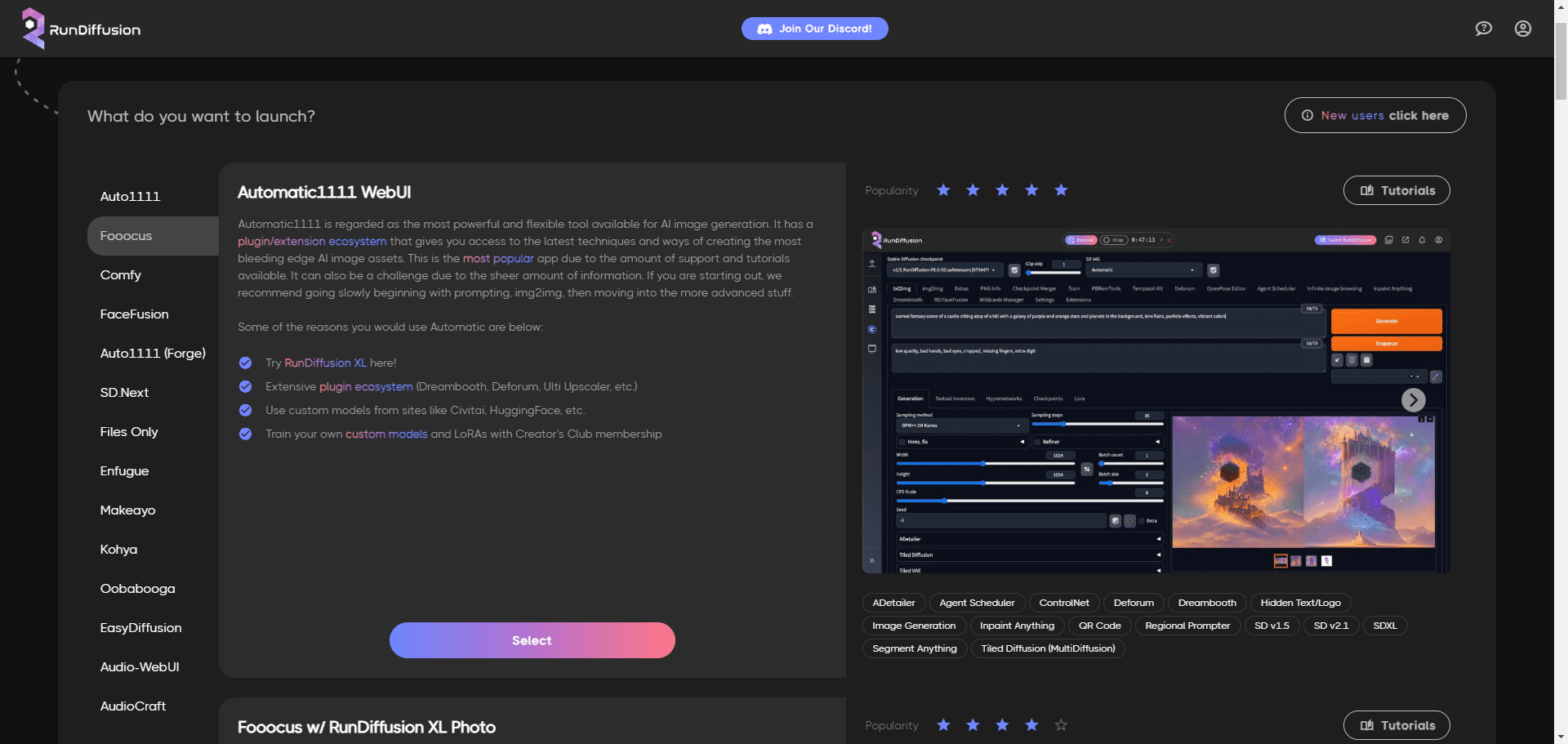Image resolution: width=1568 pixels, height=744 pixels.
Task: Click New users click here button
Action: coord(1375,115)
